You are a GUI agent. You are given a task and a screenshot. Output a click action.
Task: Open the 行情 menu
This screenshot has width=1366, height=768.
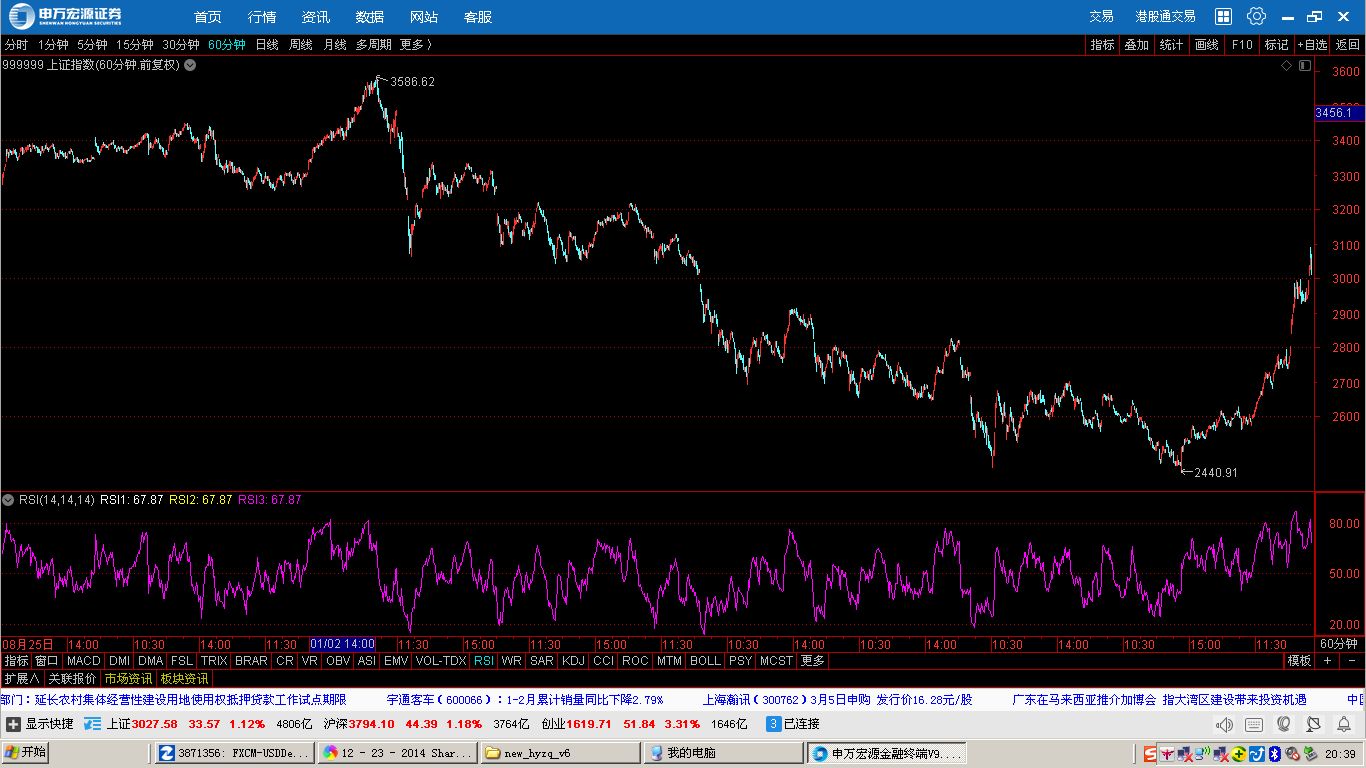[x=262, y=17]
